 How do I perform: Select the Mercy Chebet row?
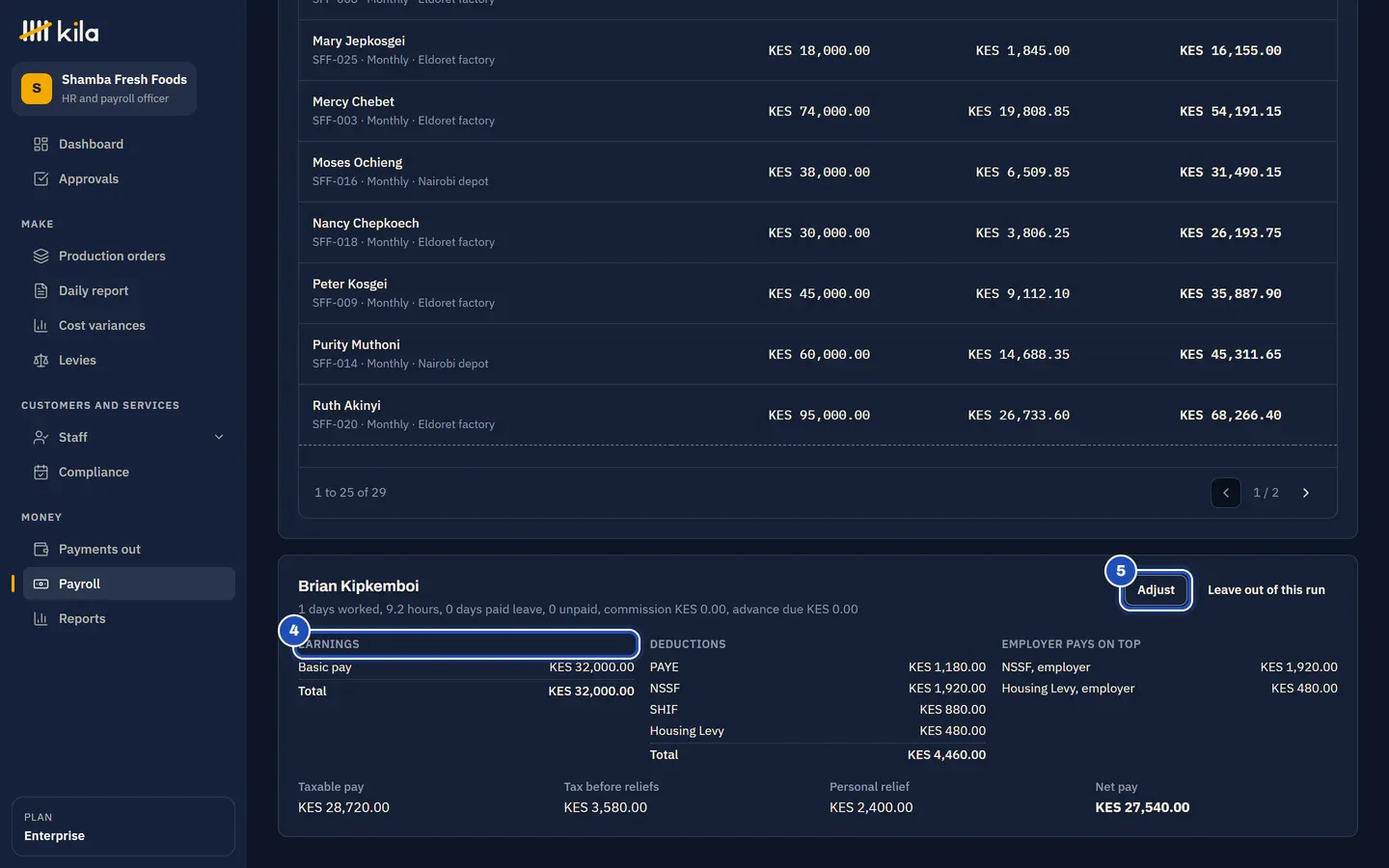(818, 111)
